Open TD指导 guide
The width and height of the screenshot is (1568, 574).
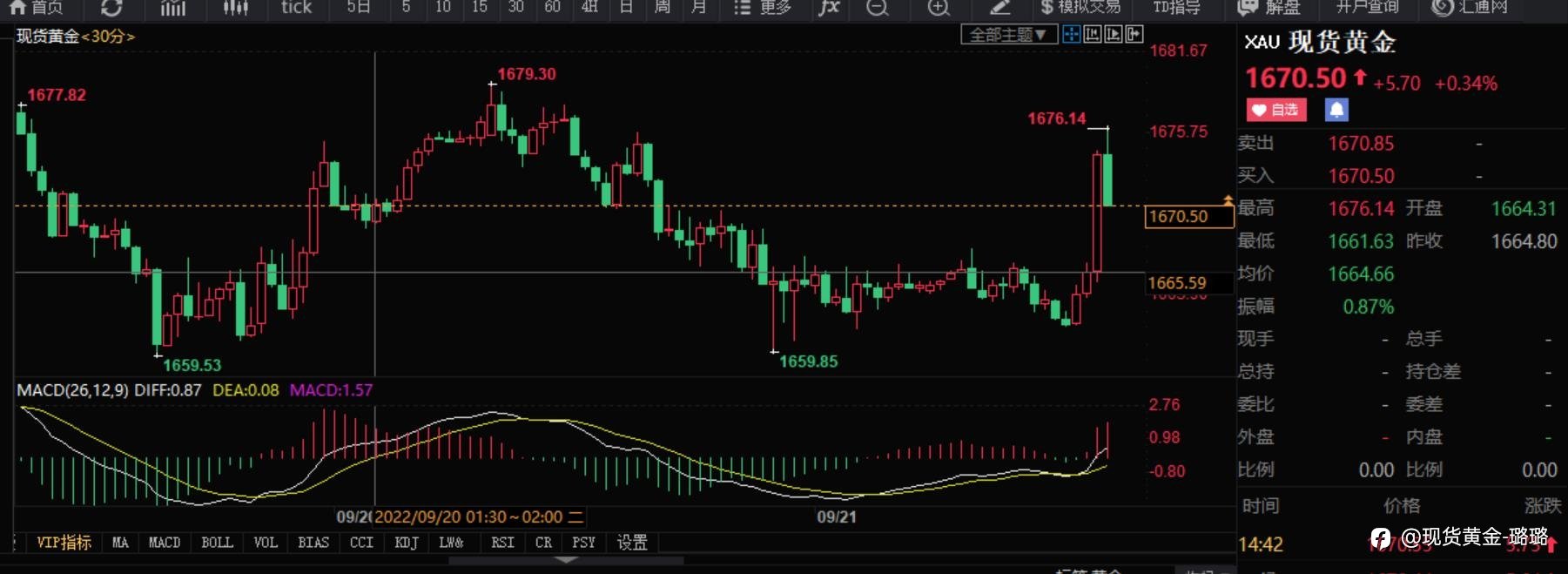coord(1176,7)
